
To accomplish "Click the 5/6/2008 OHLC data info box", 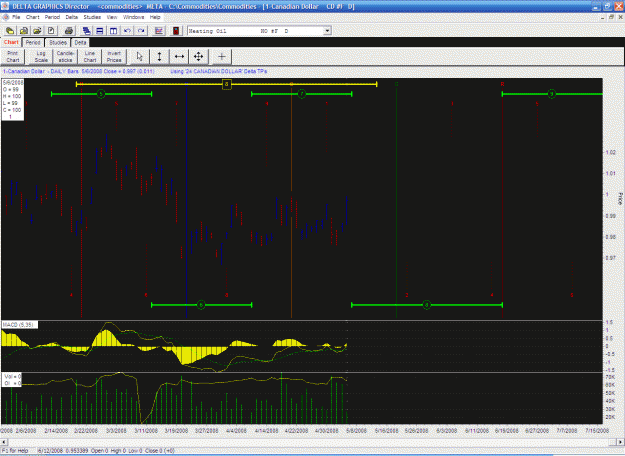I will 13,100.
